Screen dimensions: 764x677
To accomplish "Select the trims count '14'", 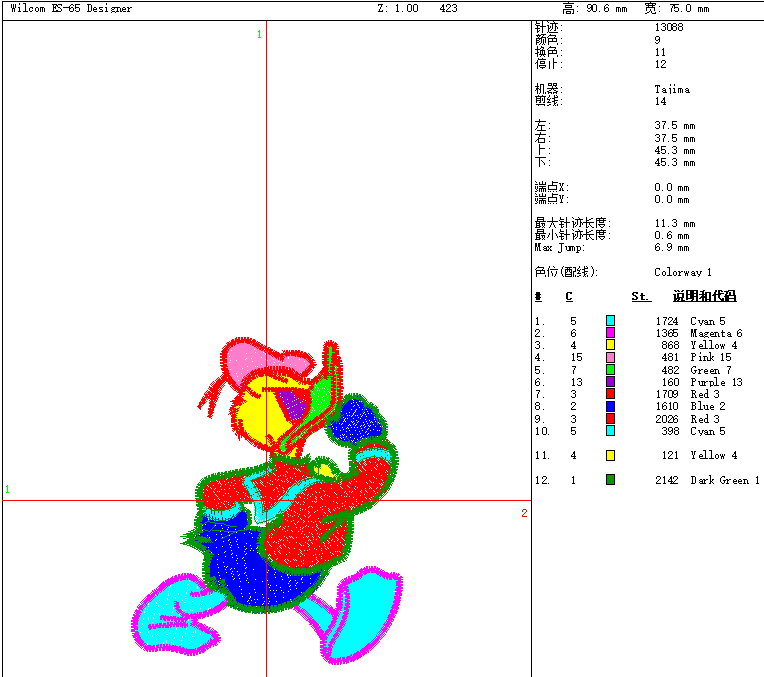I will pos(660,101).
